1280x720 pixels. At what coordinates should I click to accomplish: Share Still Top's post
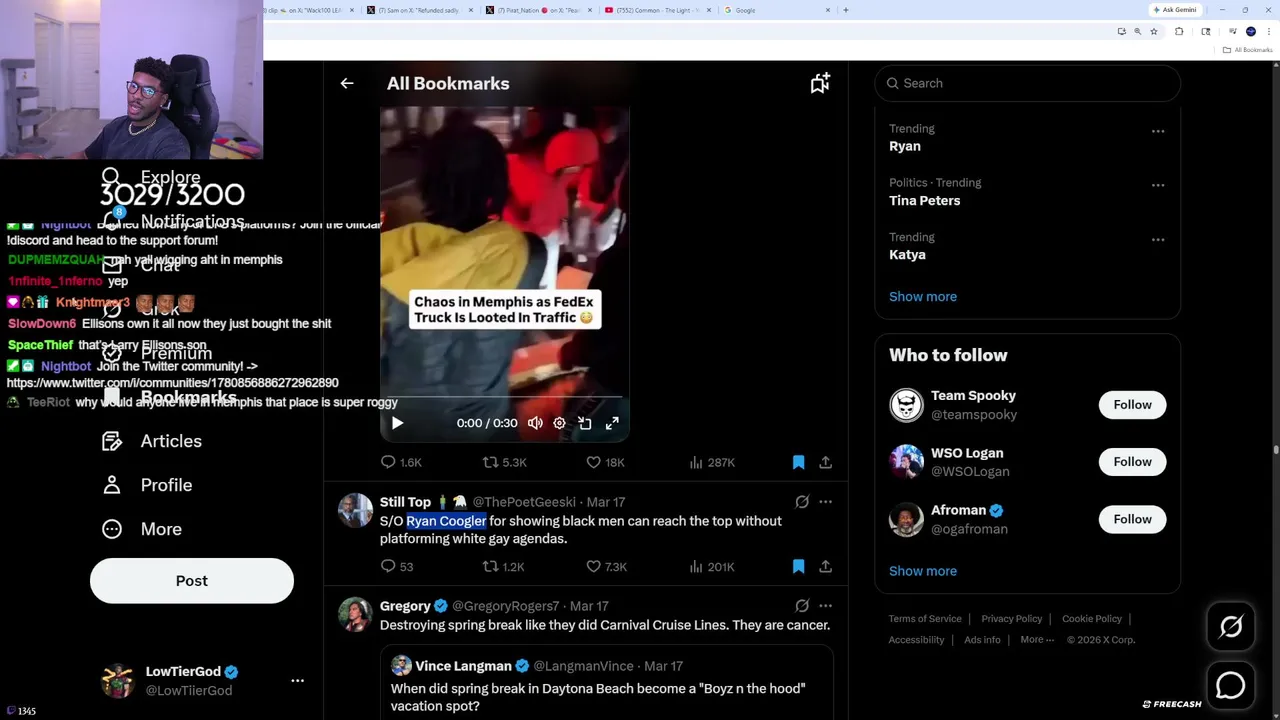click(825, 566)
